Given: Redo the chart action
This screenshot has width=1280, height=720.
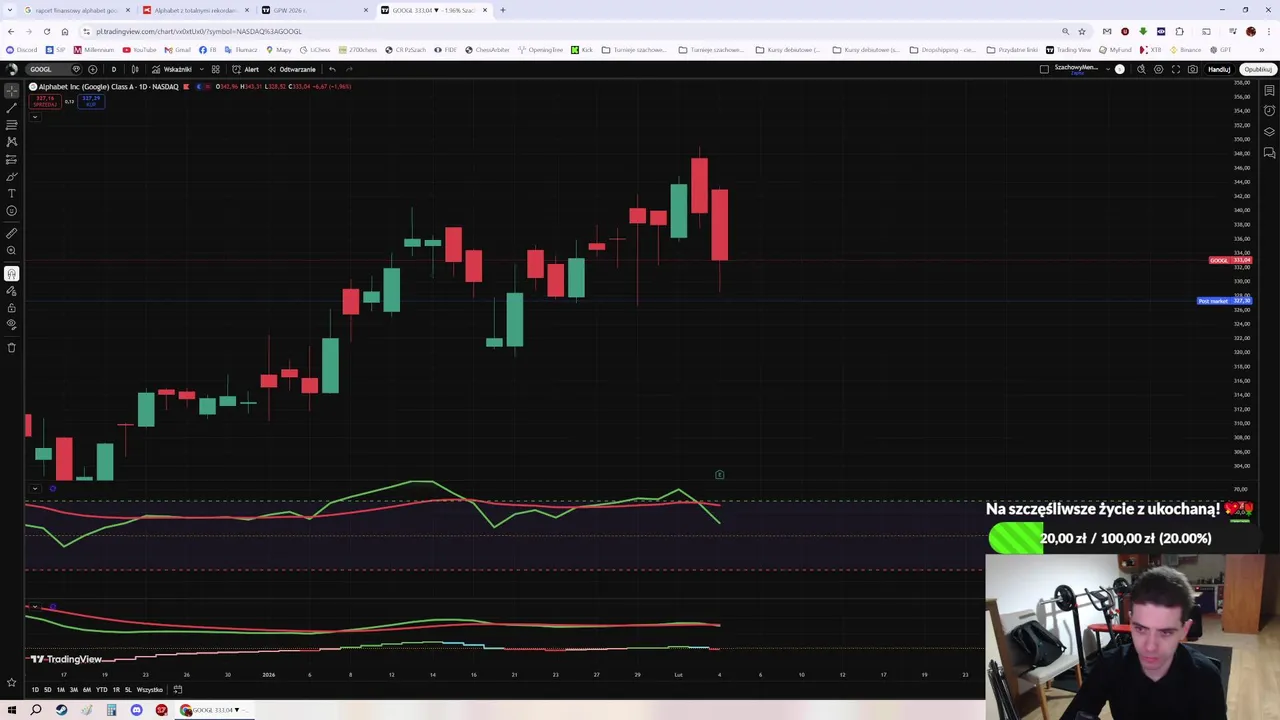Looking at the screenshot, I should (x=349, y=69).
